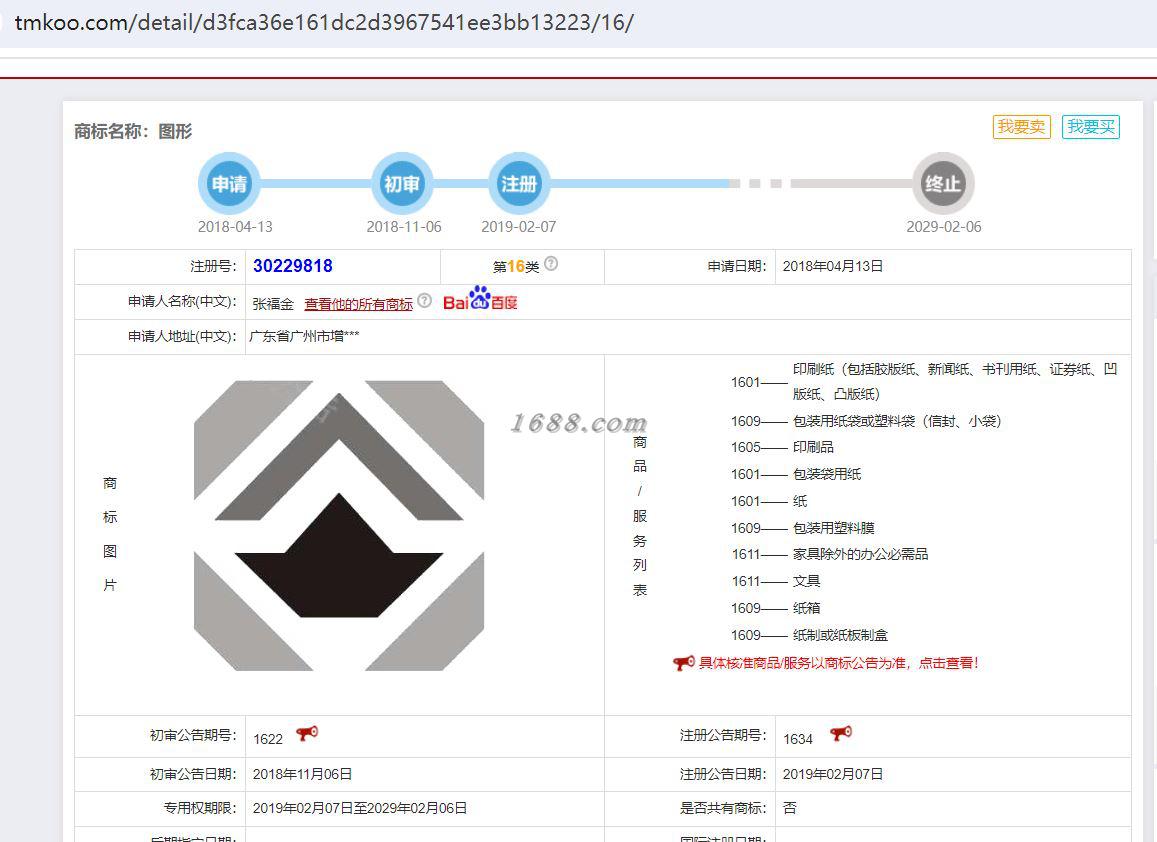Select the timeline date 2019-02-07
Image resolution: width=1157 pixels, height=842 pixels.
pos(519,227)
